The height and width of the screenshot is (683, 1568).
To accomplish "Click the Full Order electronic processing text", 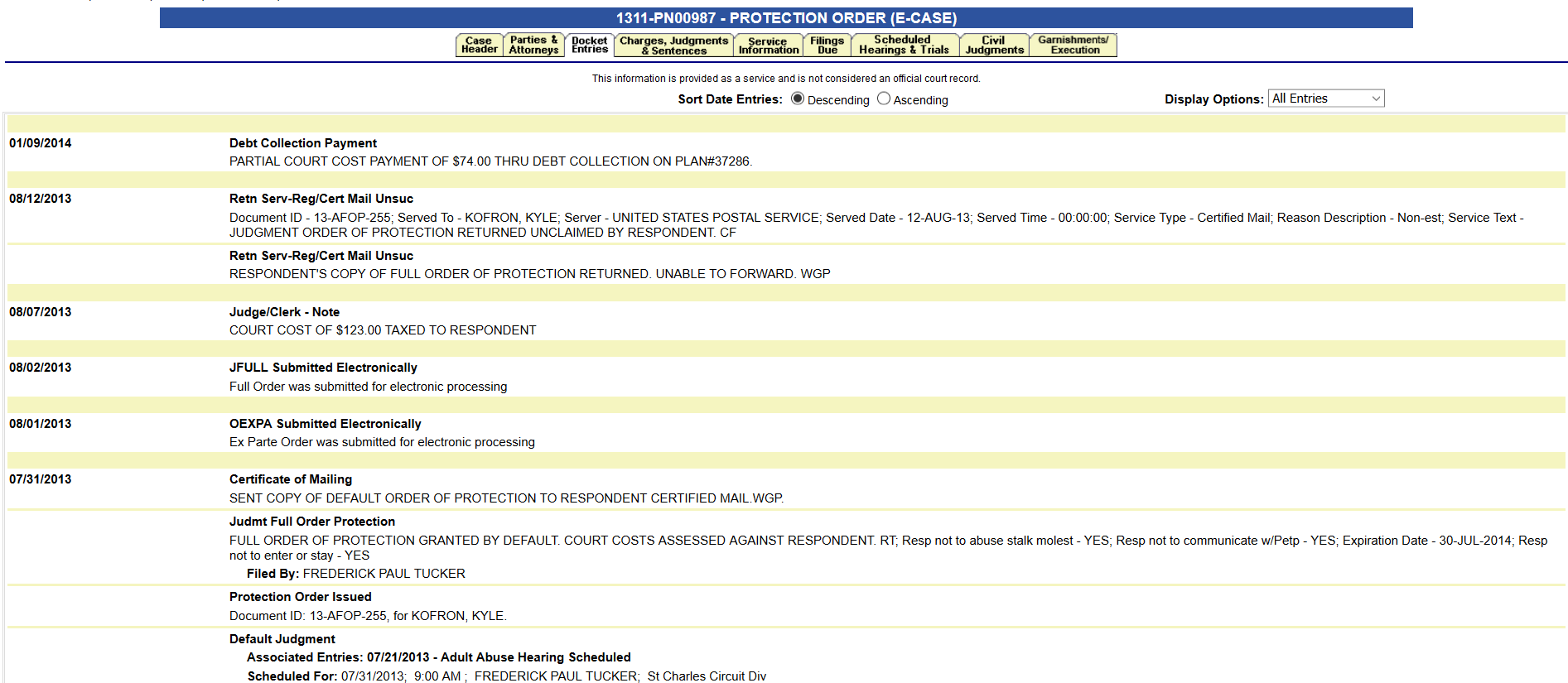I will [x=369, y=387].
